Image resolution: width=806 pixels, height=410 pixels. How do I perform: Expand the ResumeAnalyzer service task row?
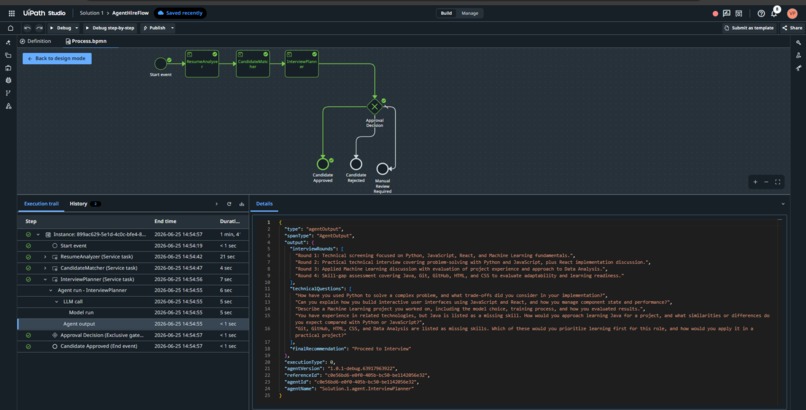[x=45, y=257]
